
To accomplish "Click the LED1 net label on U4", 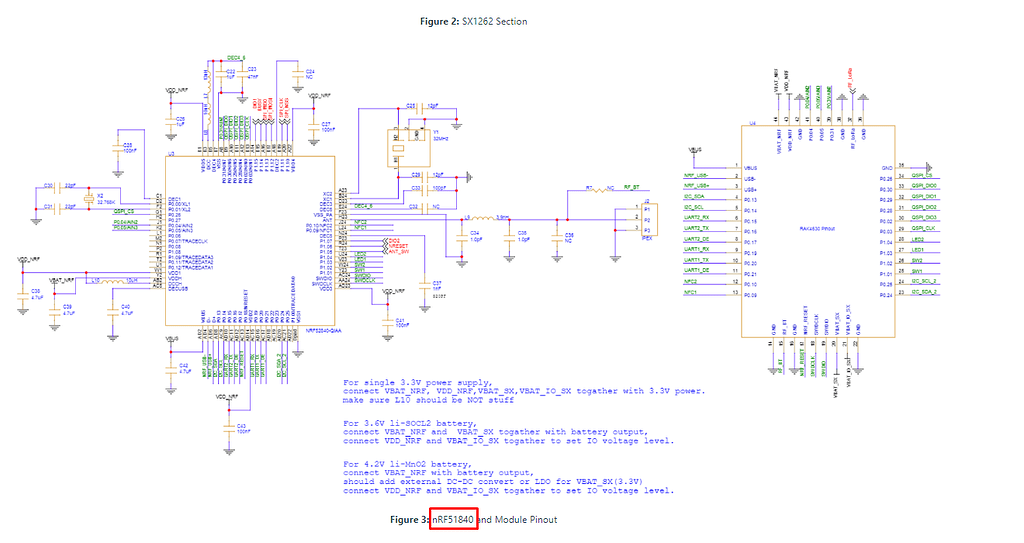I will click(x=917, y=250).
